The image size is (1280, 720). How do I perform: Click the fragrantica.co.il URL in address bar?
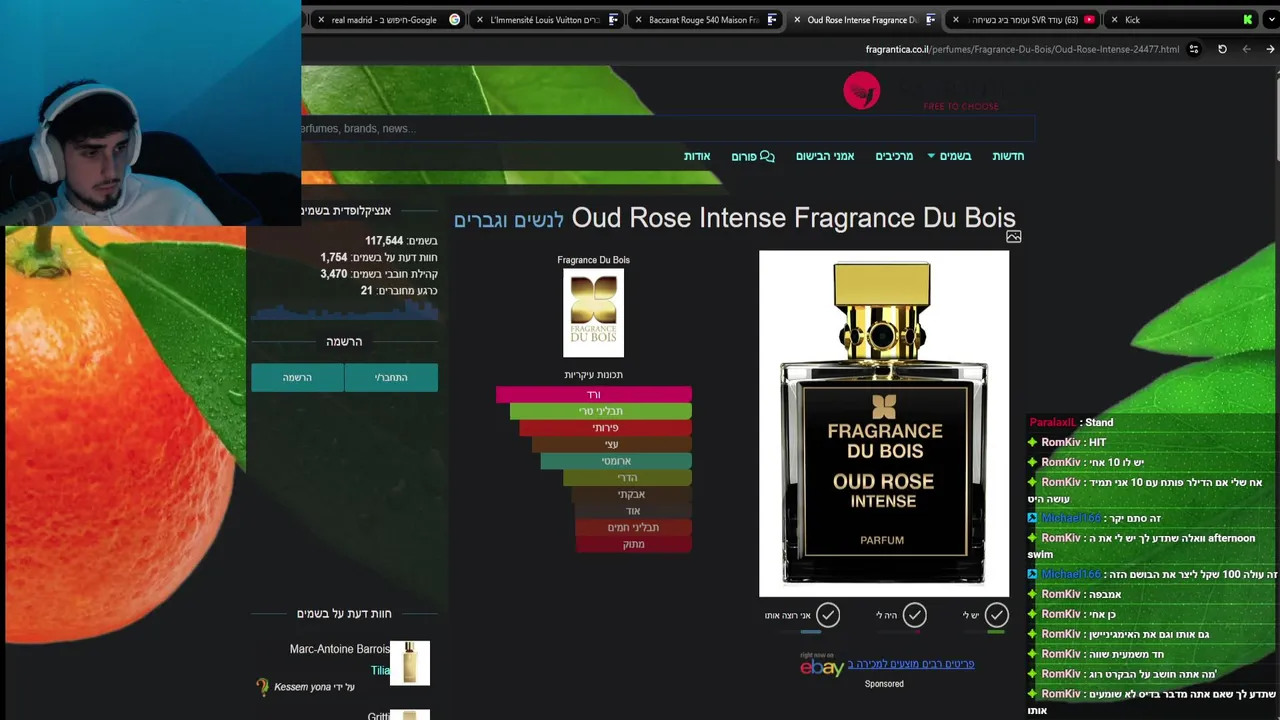pyautogui.click(x=1022, y=49)
